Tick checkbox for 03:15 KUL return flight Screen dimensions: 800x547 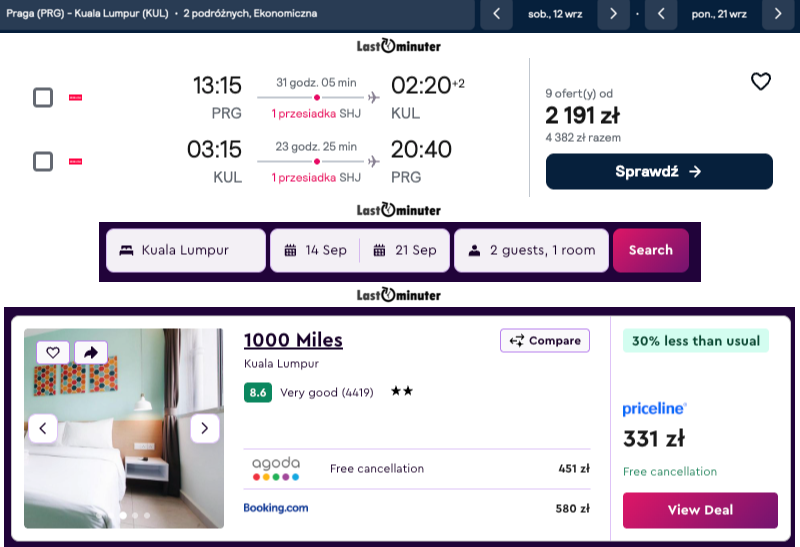43,161
